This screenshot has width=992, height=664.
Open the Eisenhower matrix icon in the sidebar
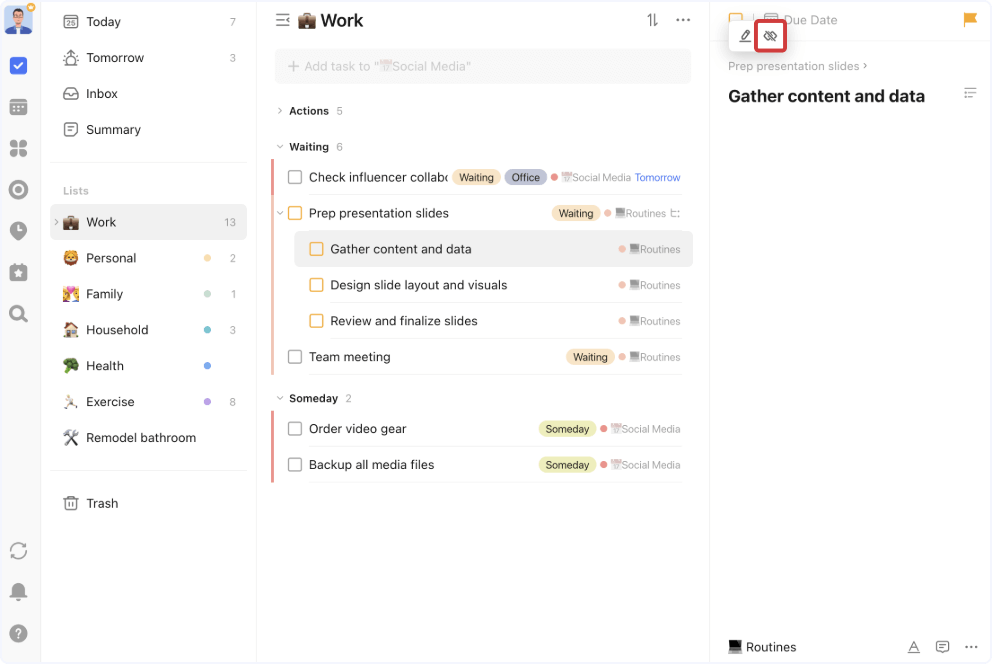(x=18, y=147)
